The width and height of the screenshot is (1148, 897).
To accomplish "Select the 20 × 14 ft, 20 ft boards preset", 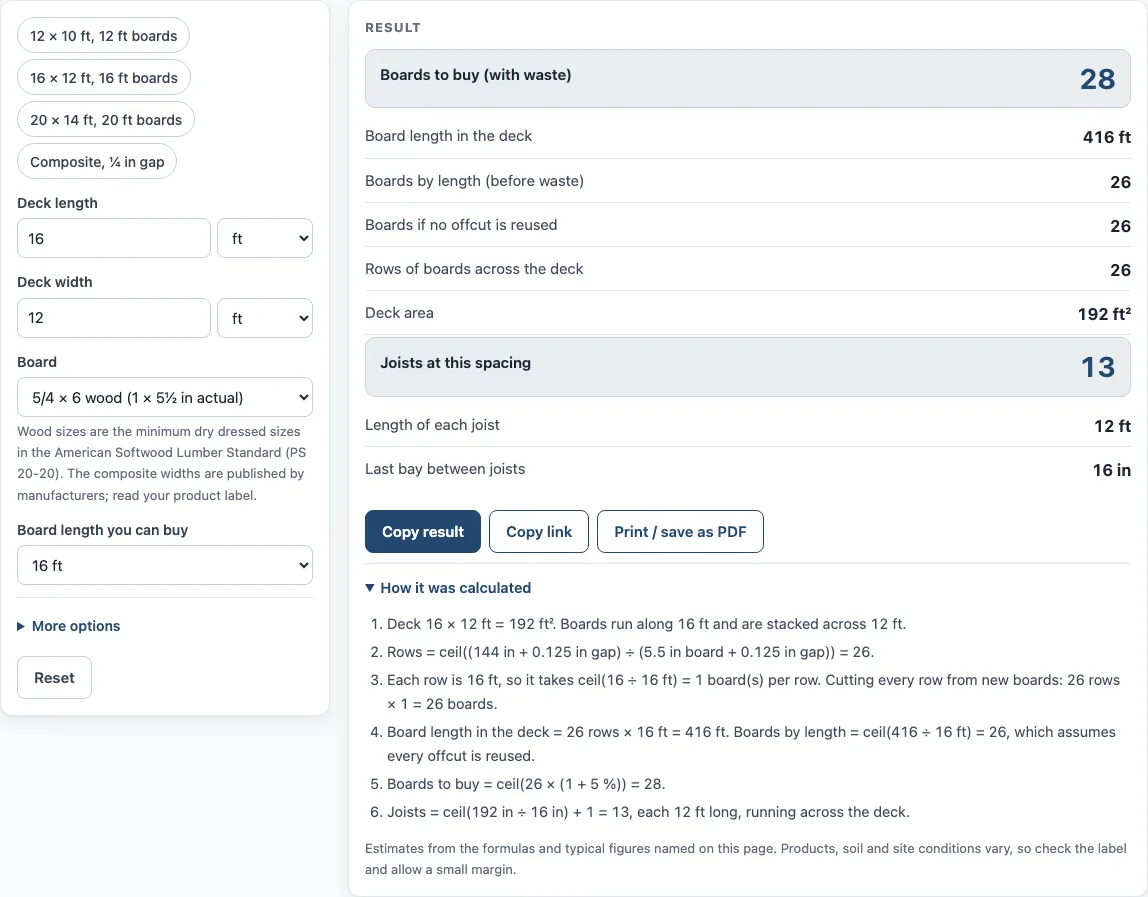I will point(106,120).
